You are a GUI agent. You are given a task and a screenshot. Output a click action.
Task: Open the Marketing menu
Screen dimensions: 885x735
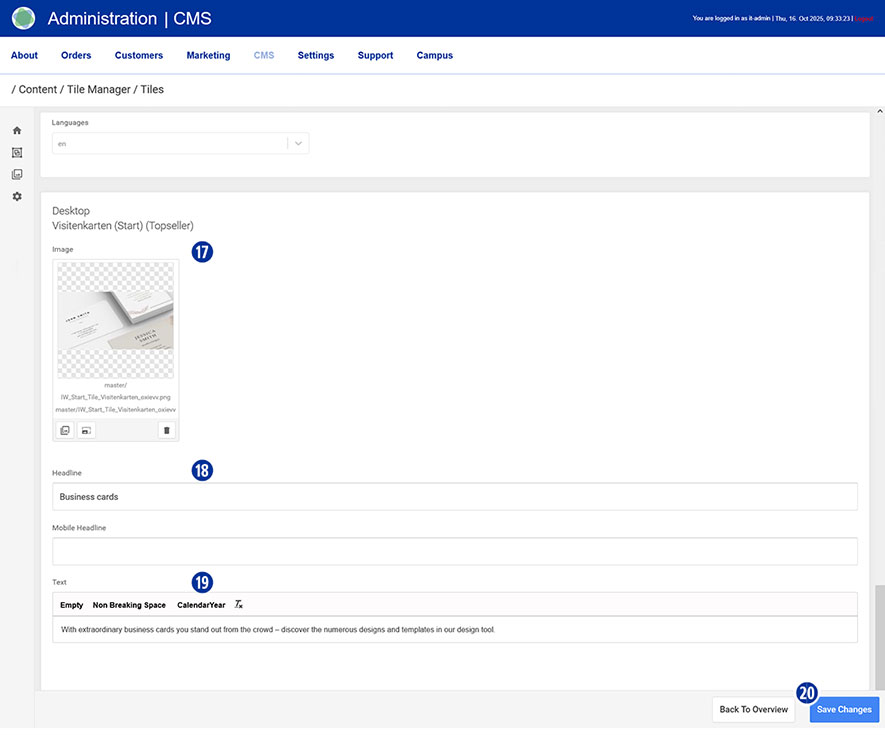(208, 56)
